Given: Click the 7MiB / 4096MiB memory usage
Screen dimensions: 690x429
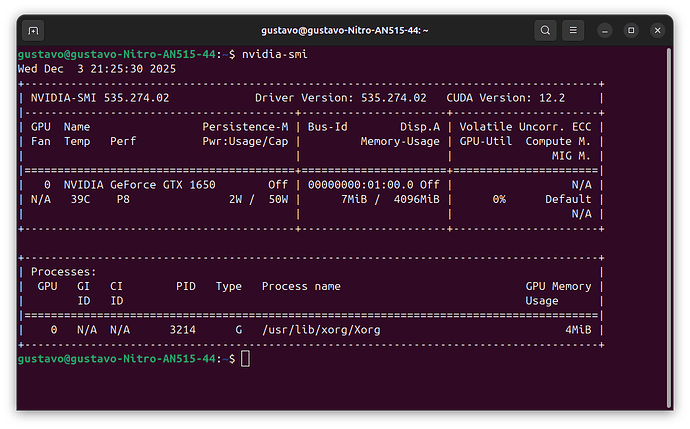Looking at the screenshot, I should point(389,199).
